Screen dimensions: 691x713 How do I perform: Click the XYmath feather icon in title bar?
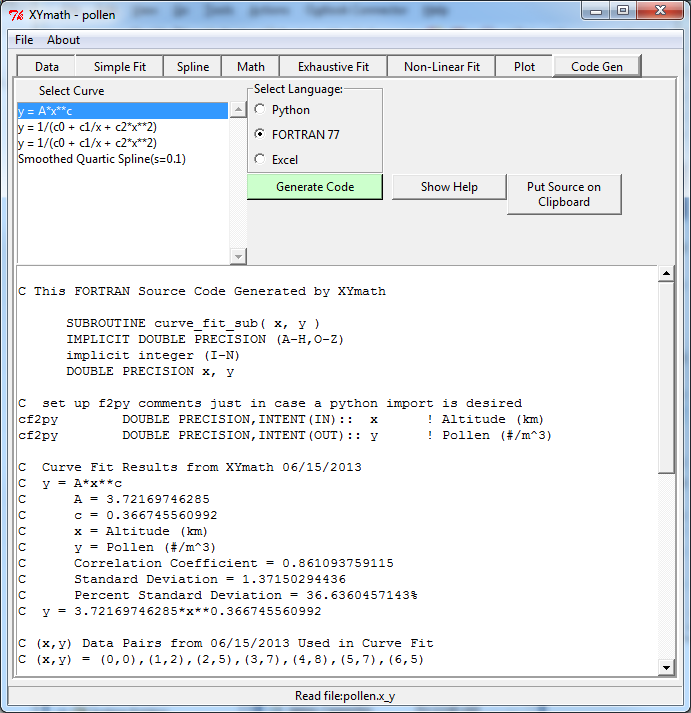(x=17, y=11)
